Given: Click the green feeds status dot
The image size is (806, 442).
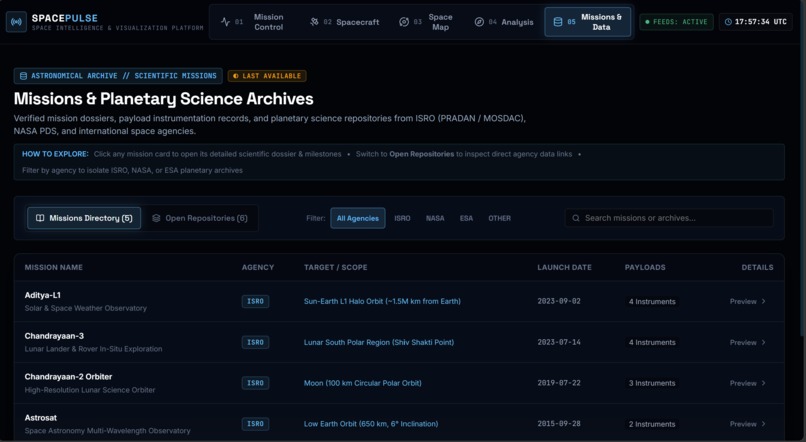Looking at the screenshot, I should (647, 22).
